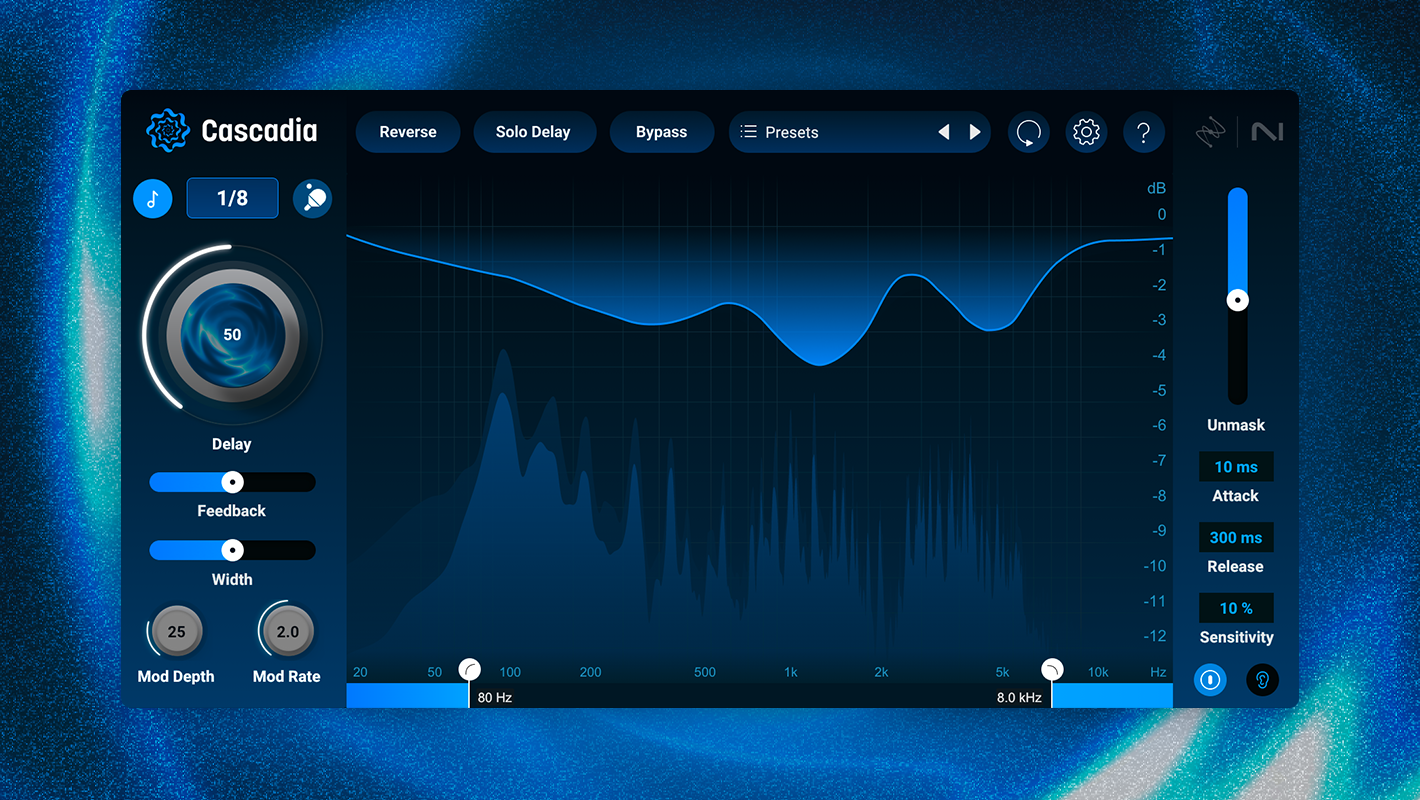Click the Mod Depth label
Viewport: 1420px width, 800px height.
pos(176,677)
